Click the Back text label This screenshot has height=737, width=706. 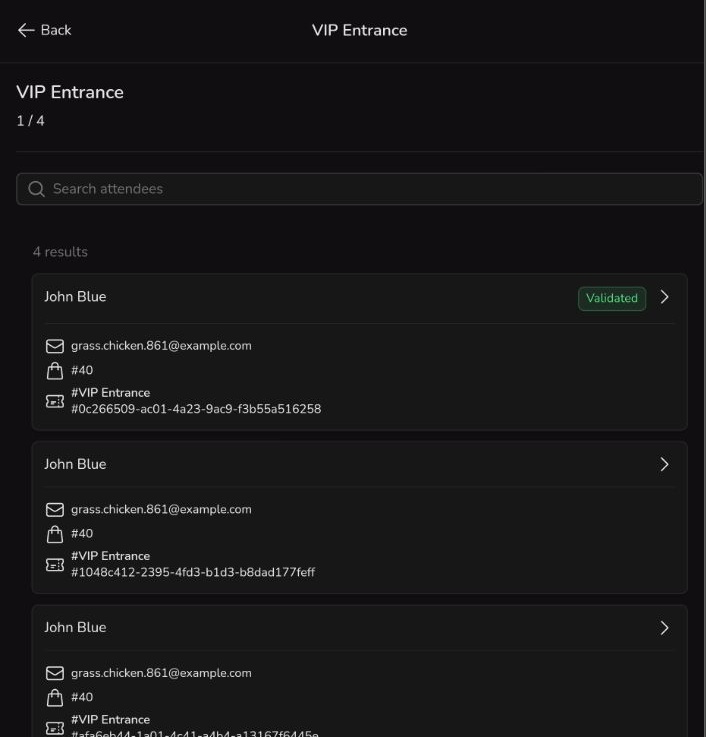click(56, 30)
